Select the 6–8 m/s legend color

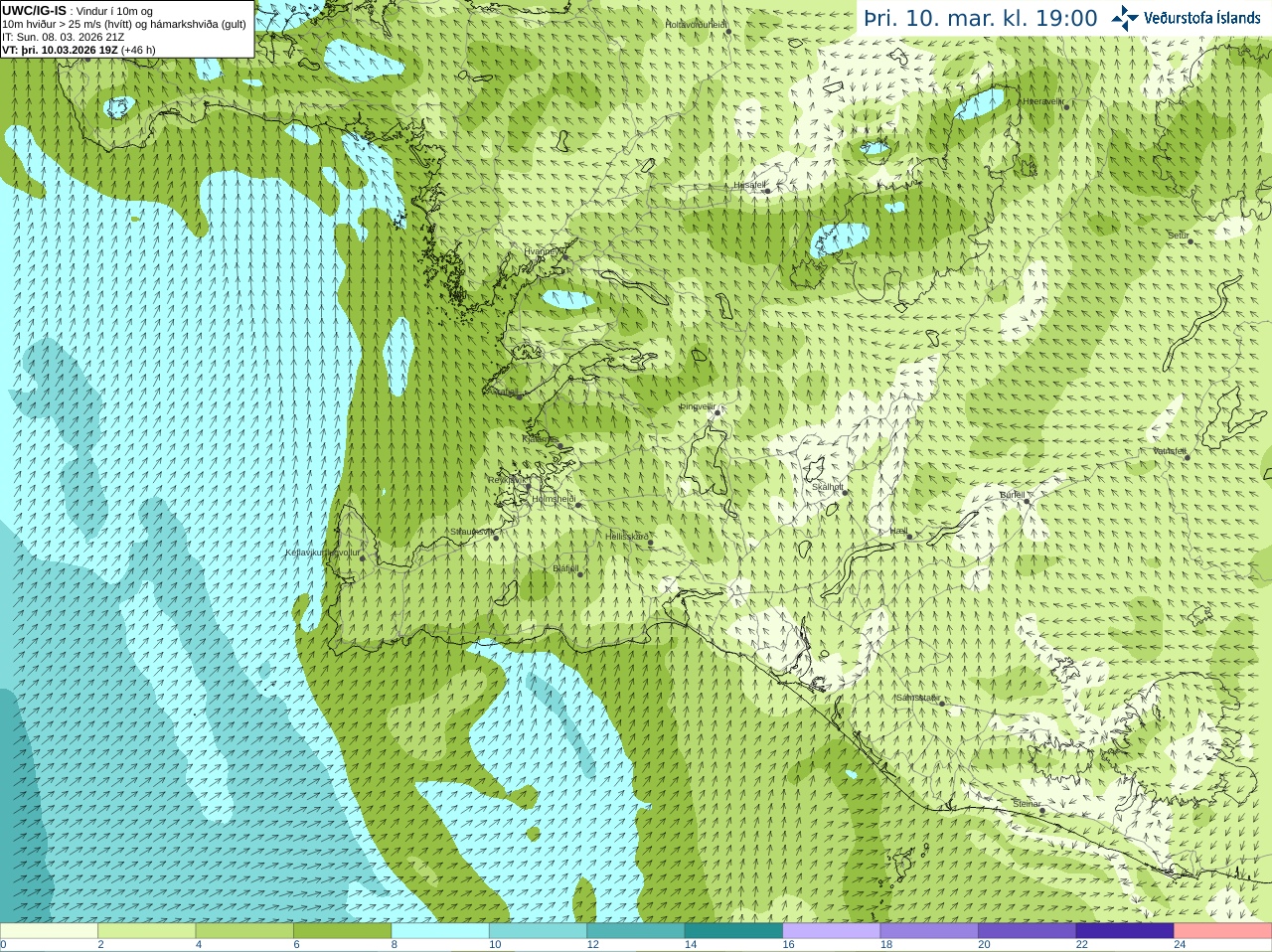[x=342, y=931]
